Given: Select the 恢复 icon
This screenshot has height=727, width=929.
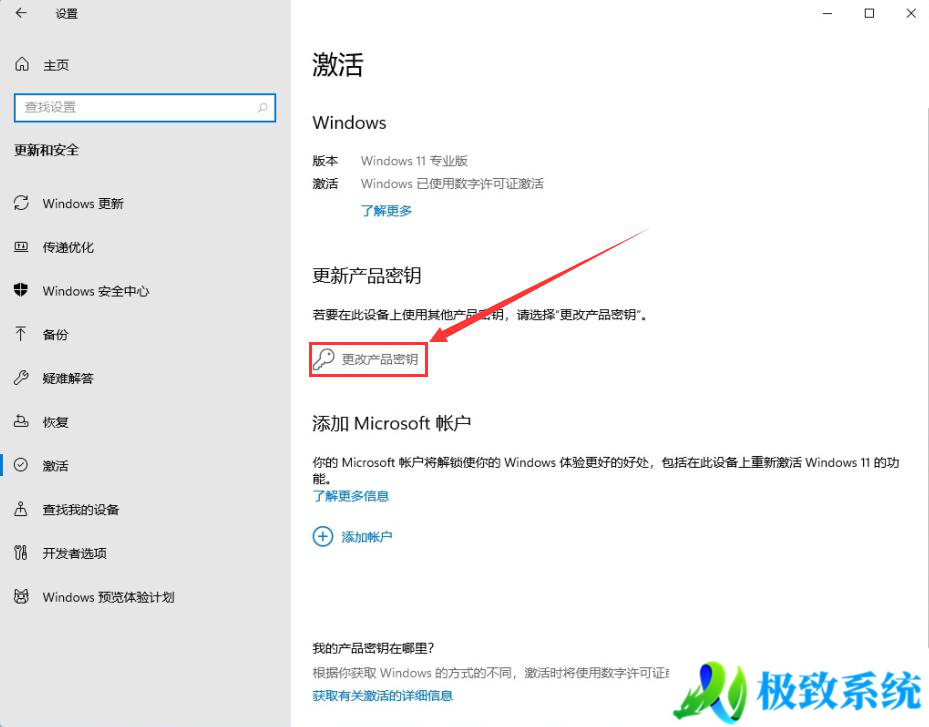Looking at the screenshot, I should 21,421.
